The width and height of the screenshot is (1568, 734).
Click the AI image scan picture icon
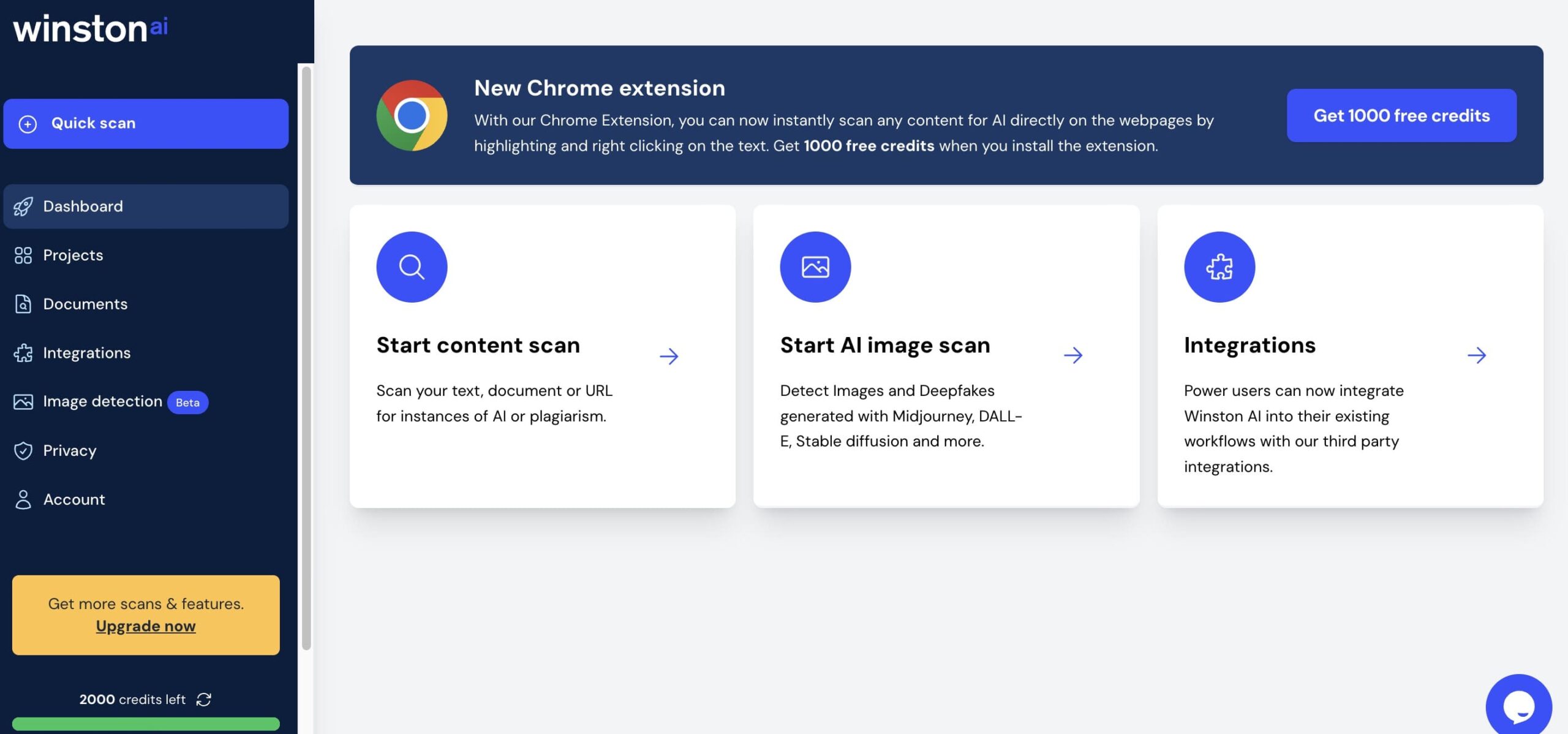click(815, 267)
